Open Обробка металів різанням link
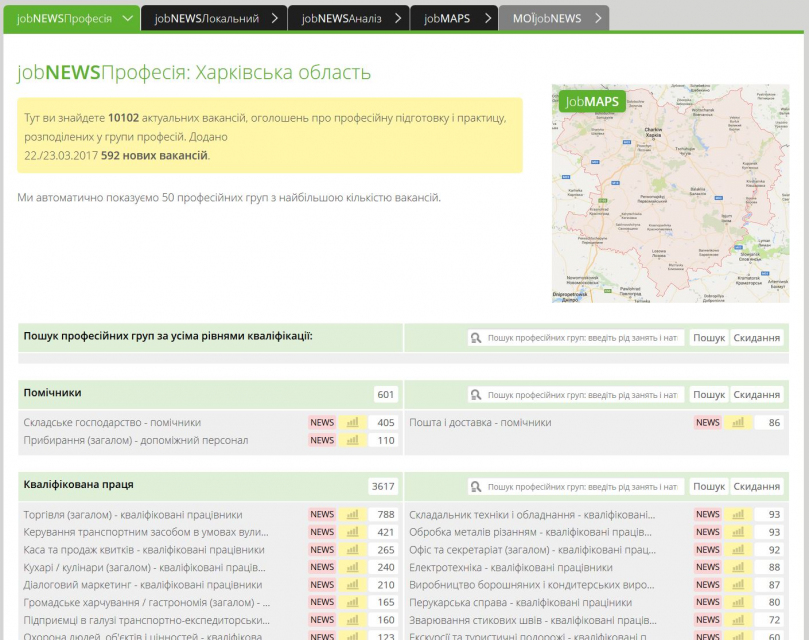The width and height of the screenshot is (809, 640). 530,532
